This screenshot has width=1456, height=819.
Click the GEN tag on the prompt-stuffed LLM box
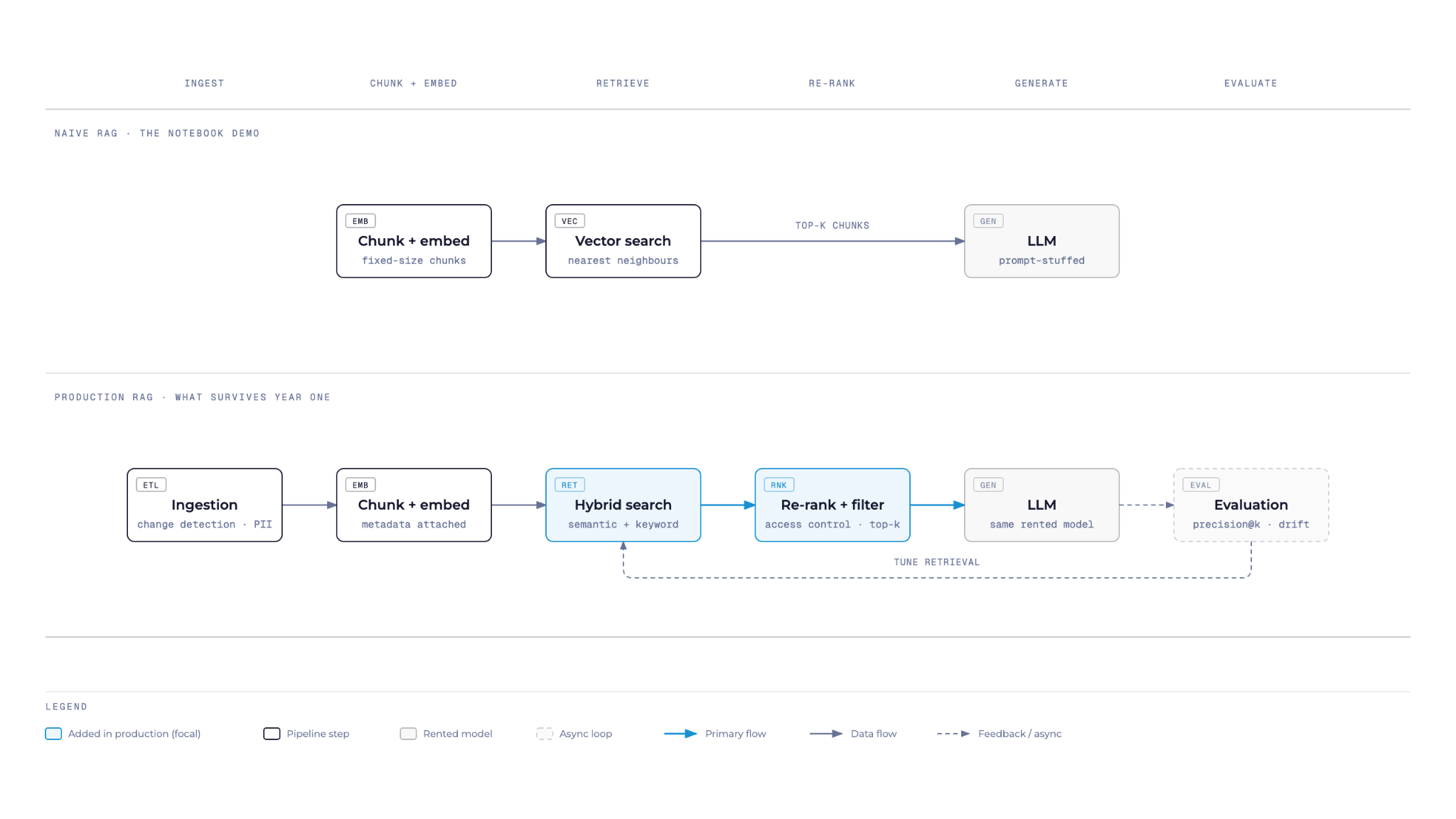pos(988,221)
